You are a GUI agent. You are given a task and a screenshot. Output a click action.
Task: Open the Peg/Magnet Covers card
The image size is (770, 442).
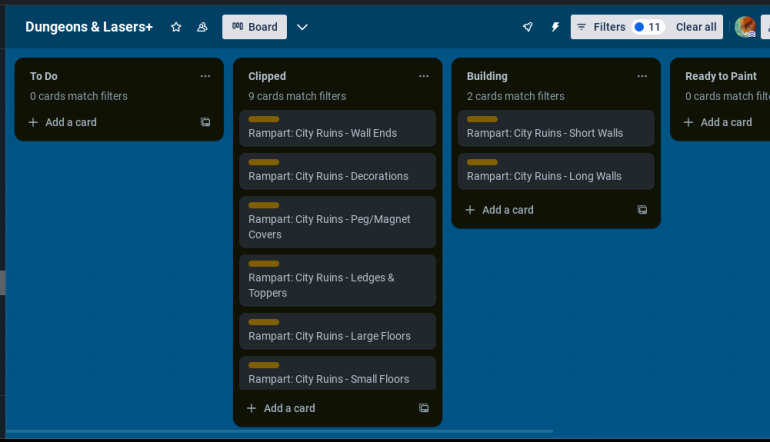pos(329,226)
